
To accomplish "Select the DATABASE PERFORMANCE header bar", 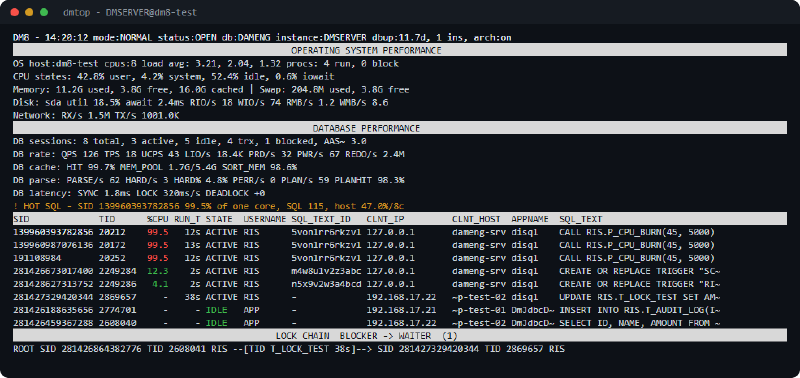I will click(x=400, y=128).
